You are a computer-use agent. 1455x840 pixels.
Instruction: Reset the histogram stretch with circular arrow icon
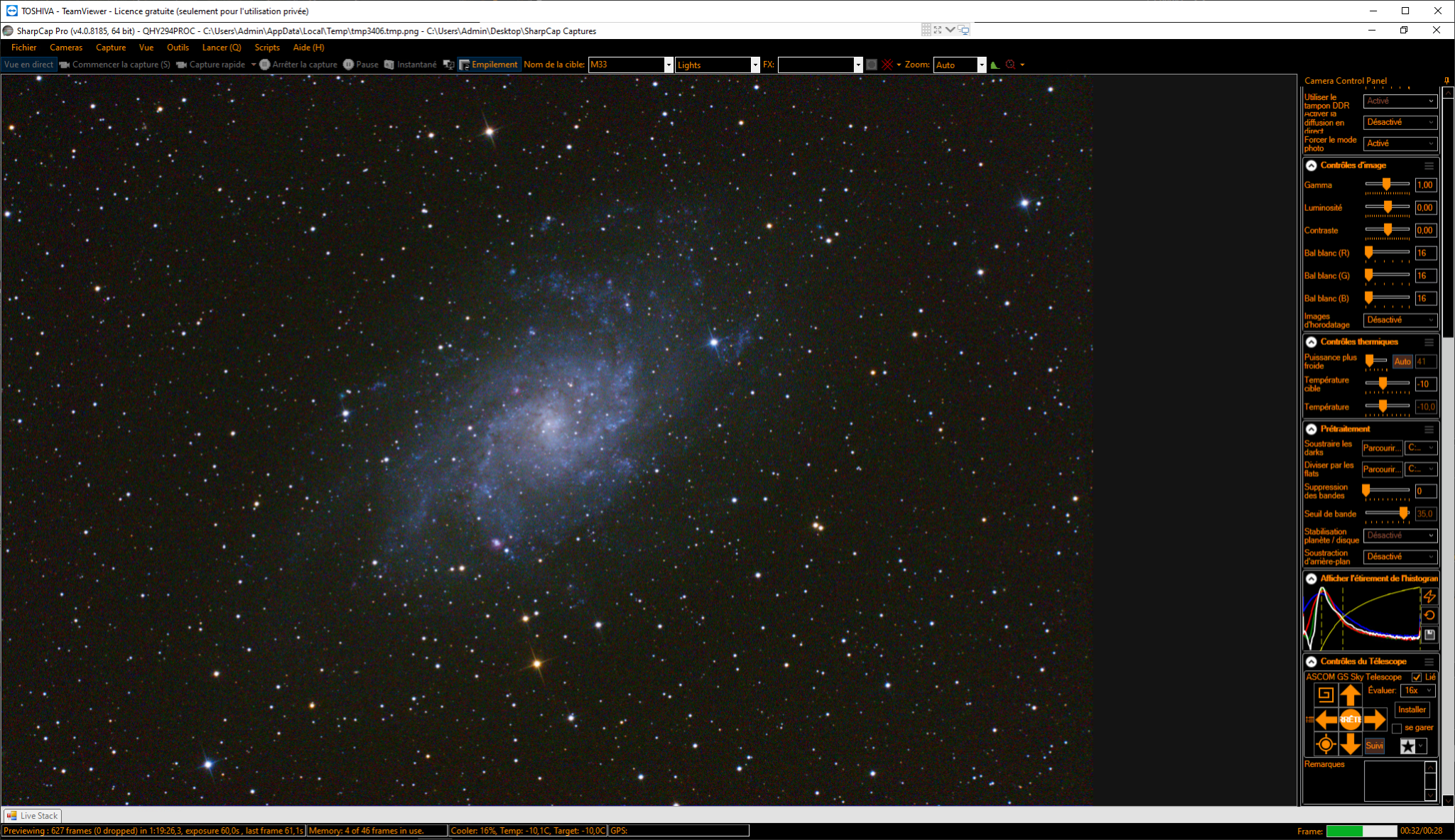pos(1429,616)
